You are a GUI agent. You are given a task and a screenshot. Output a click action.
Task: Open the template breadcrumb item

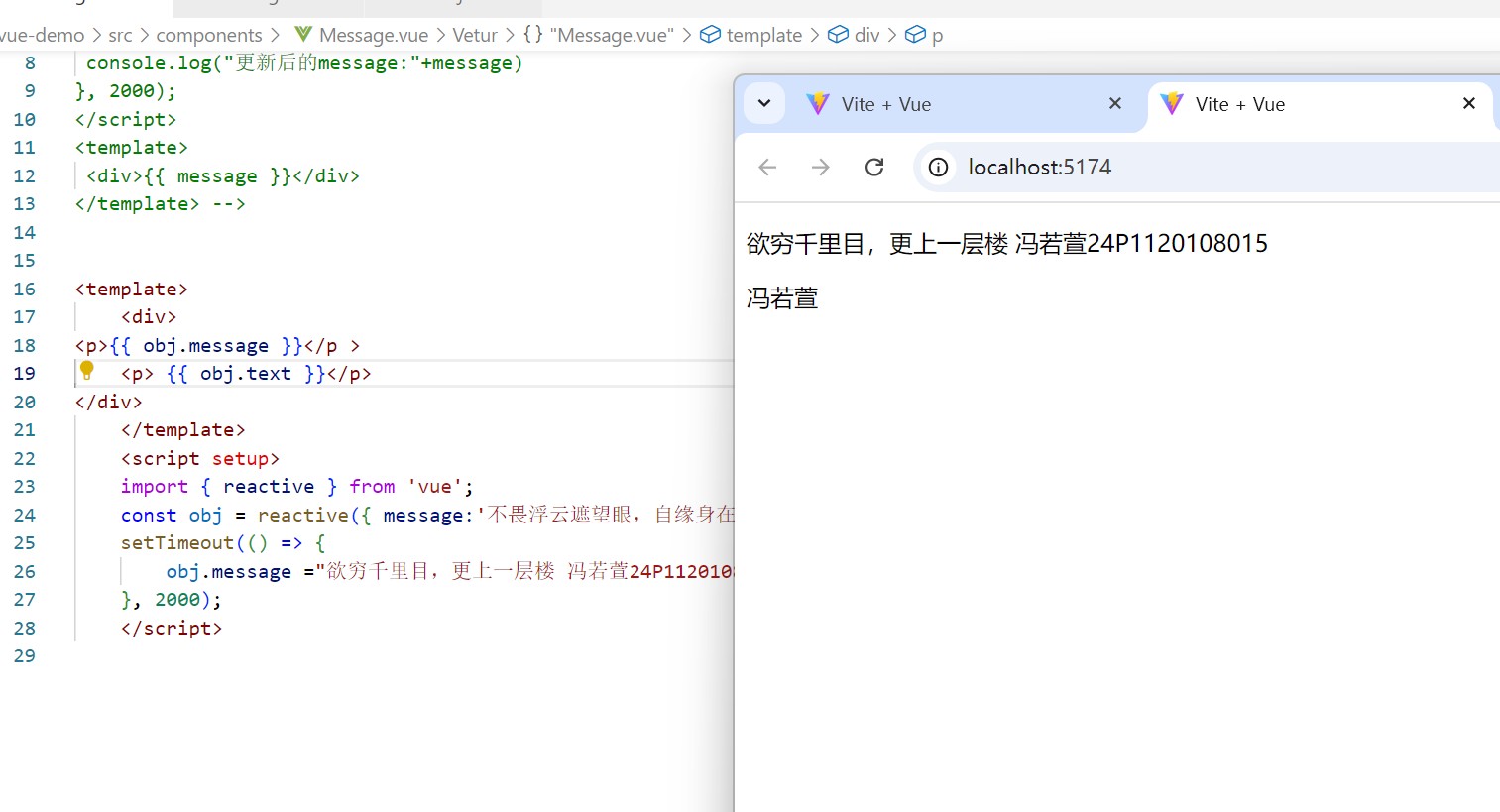tap(763, 35)
